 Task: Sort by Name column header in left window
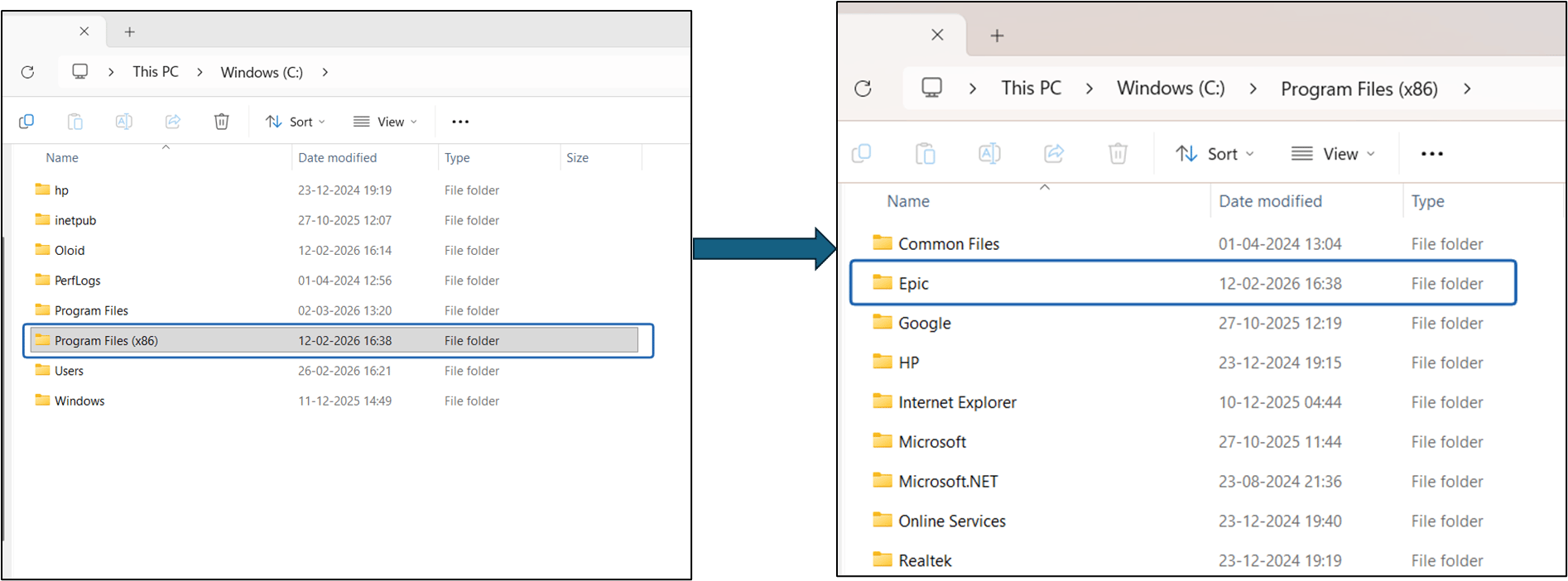pyautogui.click(x=62, y=157)
